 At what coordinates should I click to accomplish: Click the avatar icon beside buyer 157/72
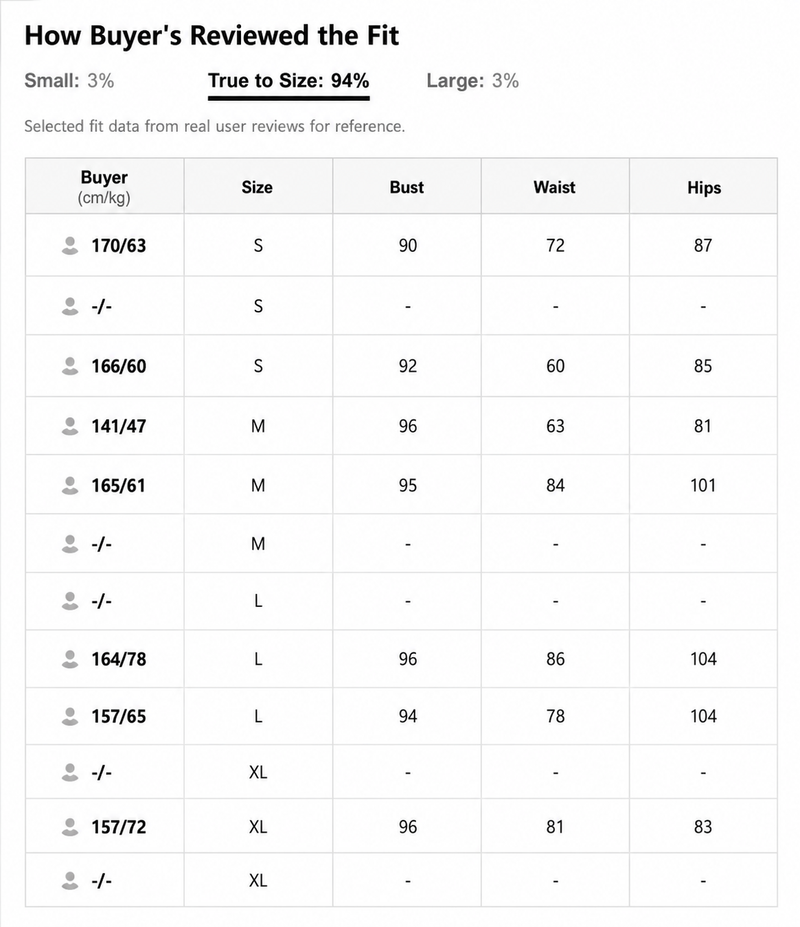point(70,827)
